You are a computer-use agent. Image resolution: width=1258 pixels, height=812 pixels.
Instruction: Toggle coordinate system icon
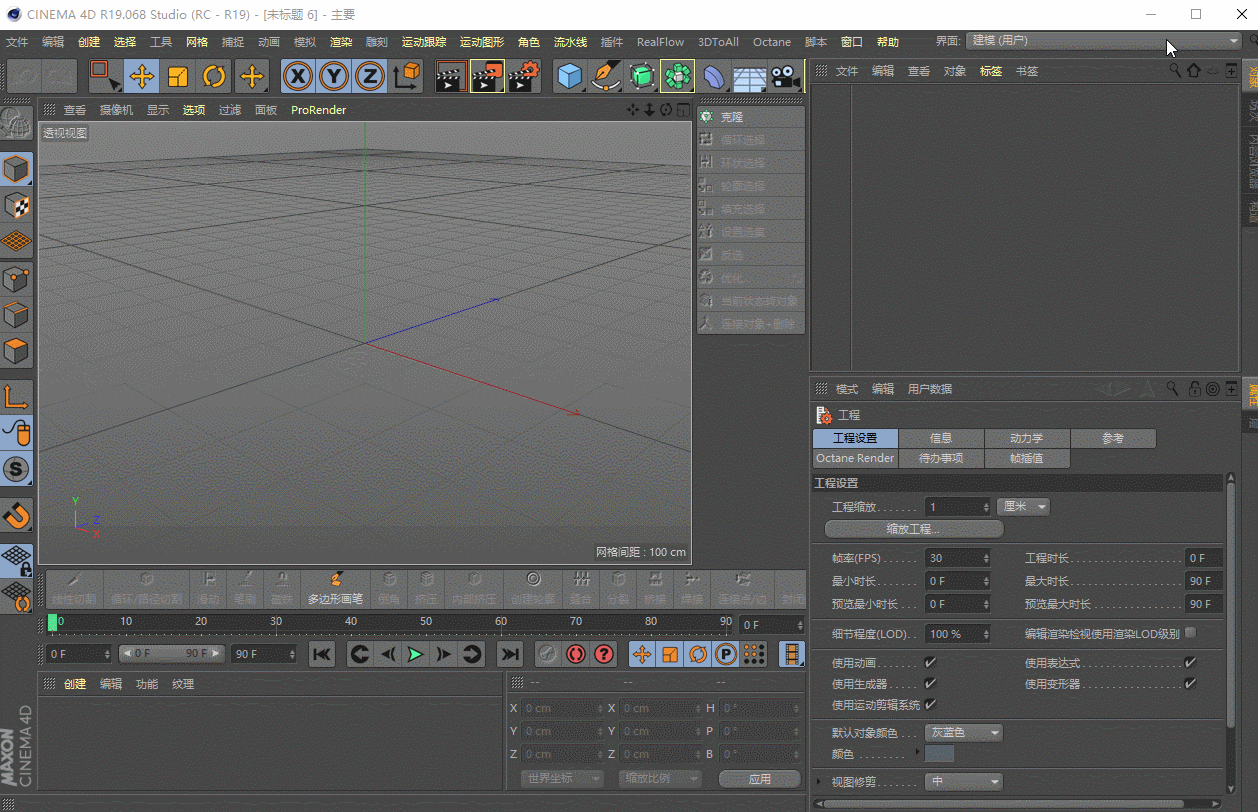pos(406,76)
